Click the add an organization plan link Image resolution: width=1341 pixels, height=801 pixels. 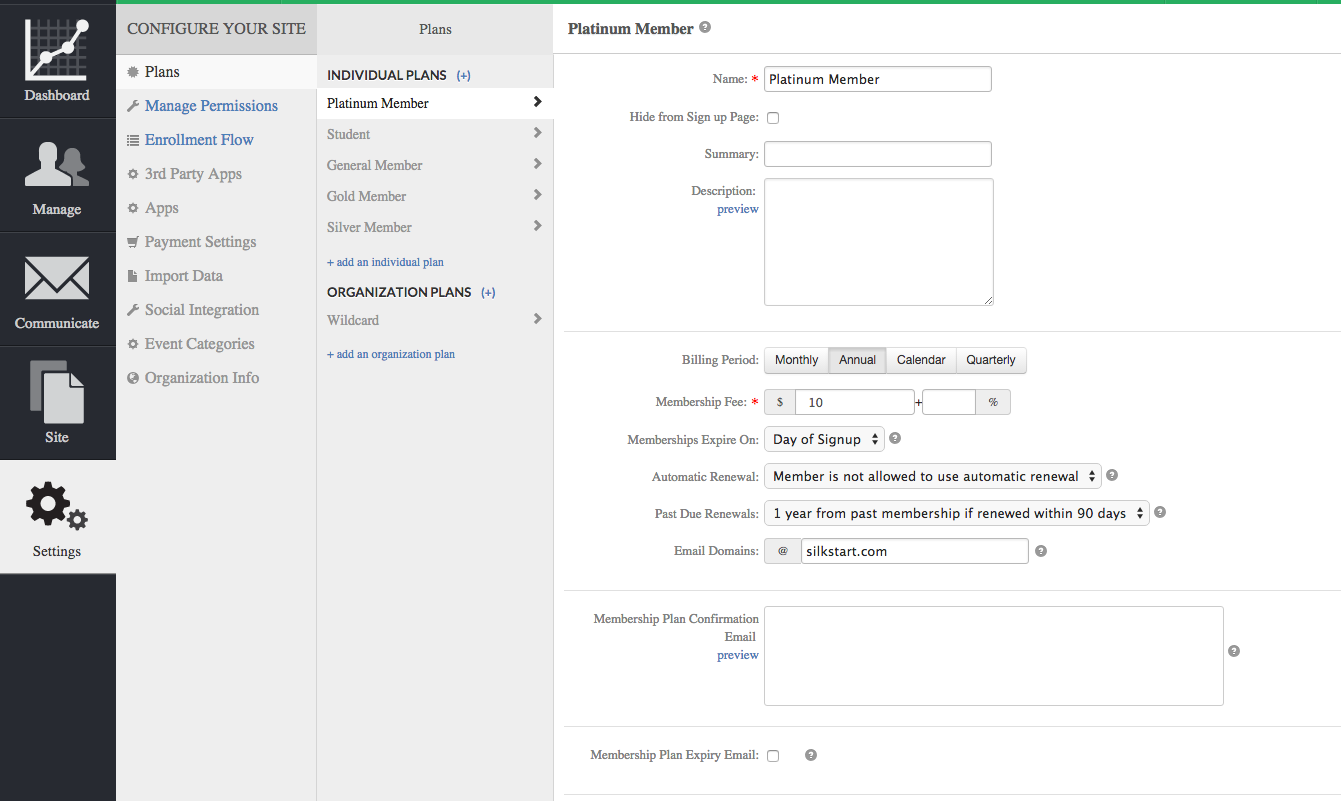(x=391, y=354)
